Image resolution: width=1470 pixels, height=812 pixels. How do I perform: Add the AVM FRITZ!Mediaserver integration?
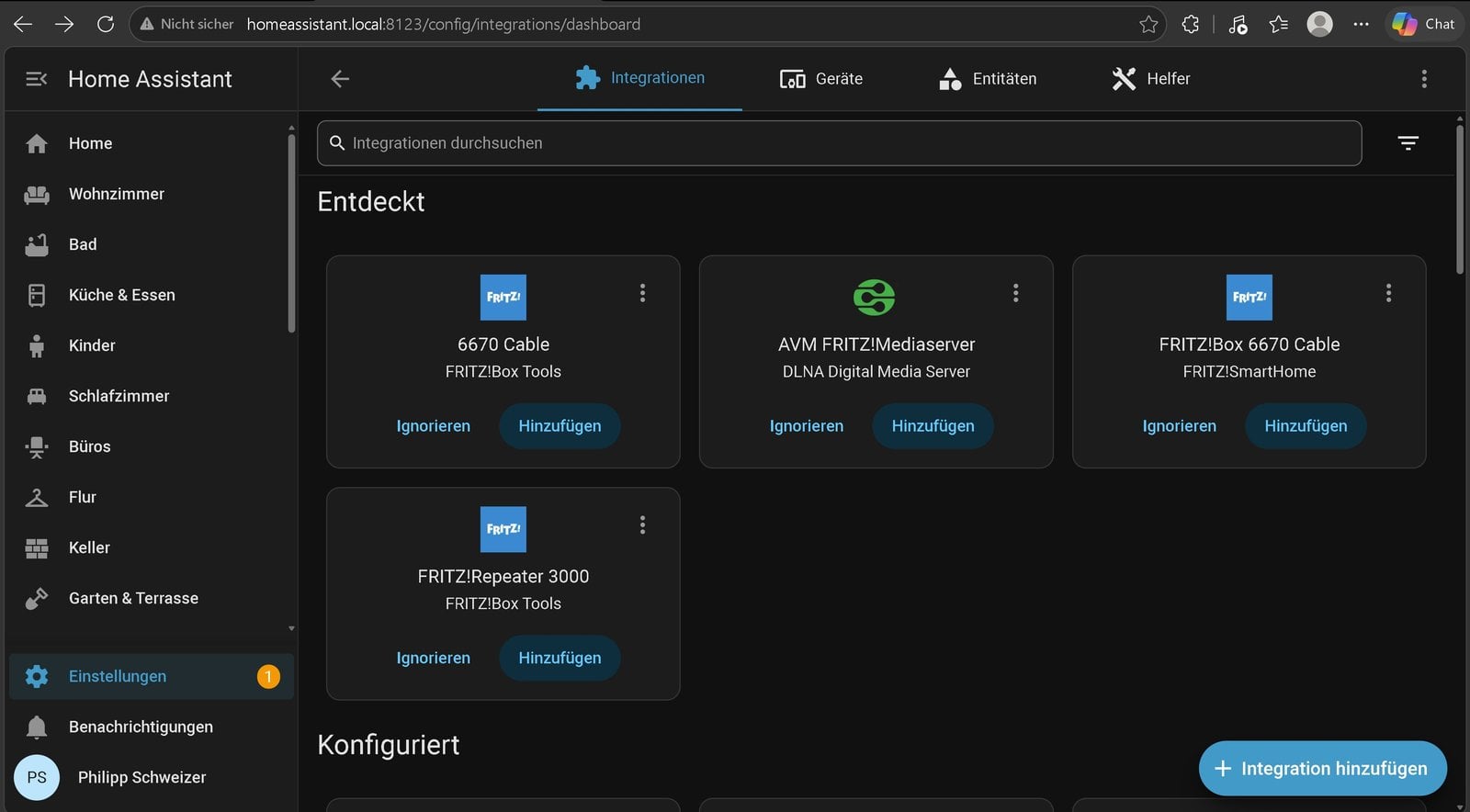pos(933,426)
